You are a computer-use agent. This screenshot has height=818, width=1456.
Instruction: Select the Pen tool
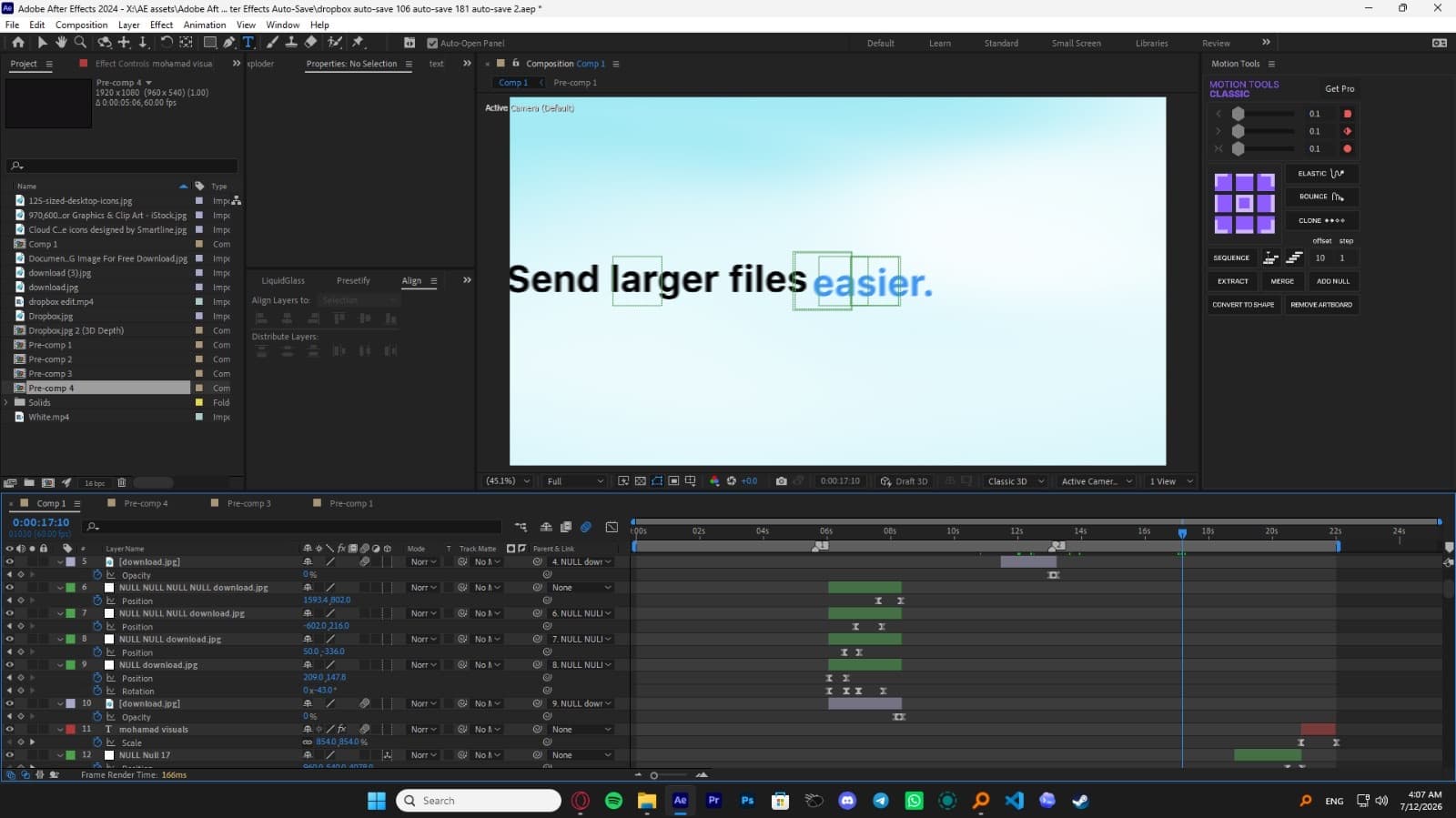coord(228,43)
